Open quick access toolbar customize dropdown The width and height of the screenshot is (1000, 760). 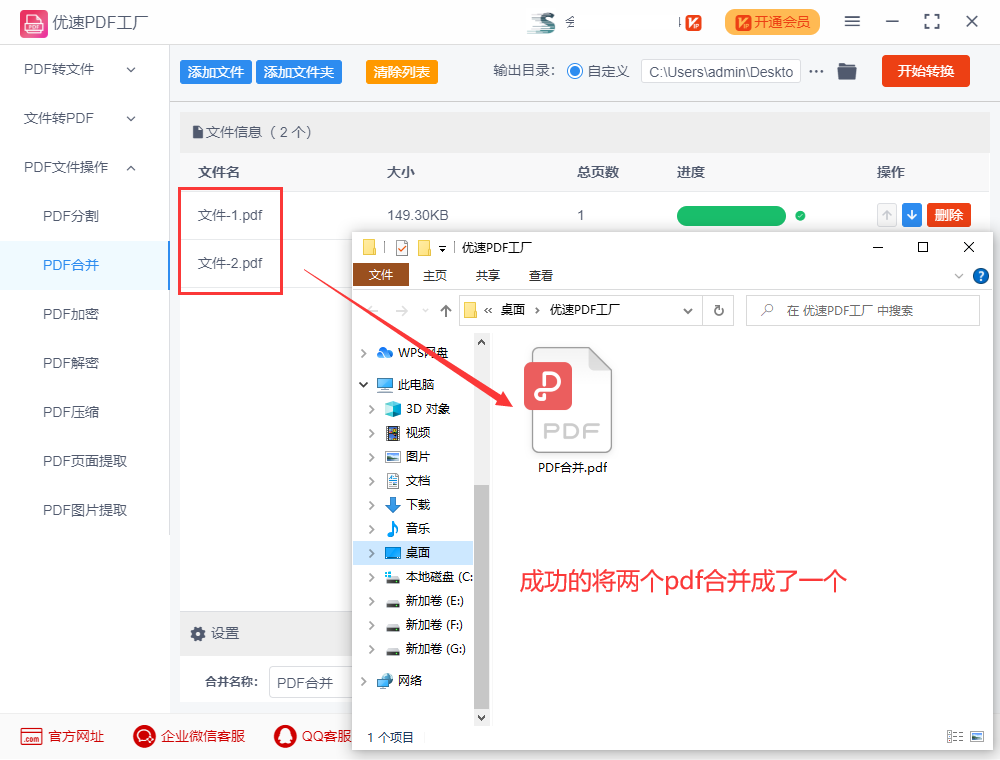pos(442,249)
